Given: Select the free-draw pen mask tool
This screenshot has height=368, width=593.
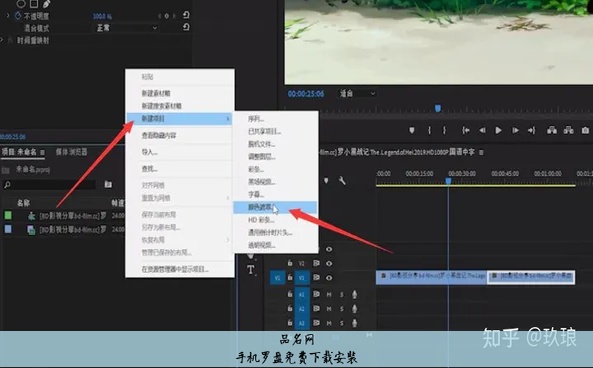Looking at the screenshot, I should click(x=47, y=4).
